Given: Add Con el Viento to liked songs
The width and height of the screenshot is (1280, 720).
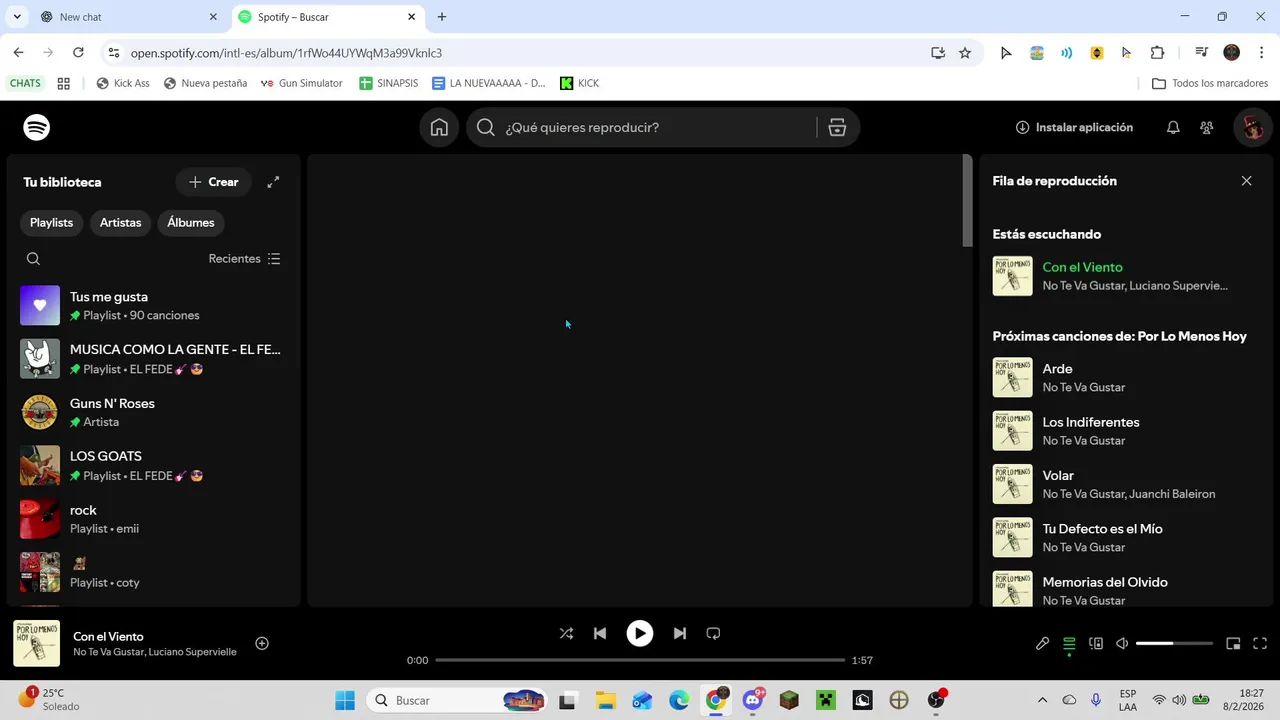Looking at the screenshot, I should [x=262, y=643].
